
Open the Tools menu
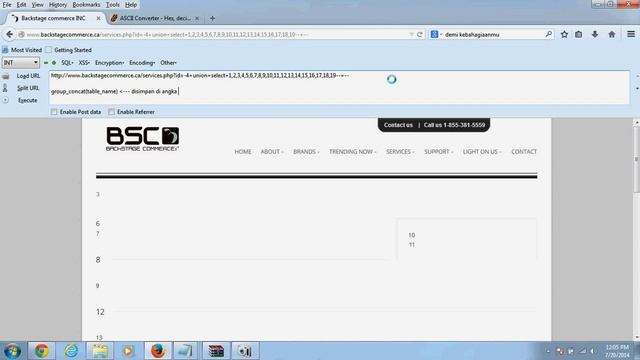[113, 5]
